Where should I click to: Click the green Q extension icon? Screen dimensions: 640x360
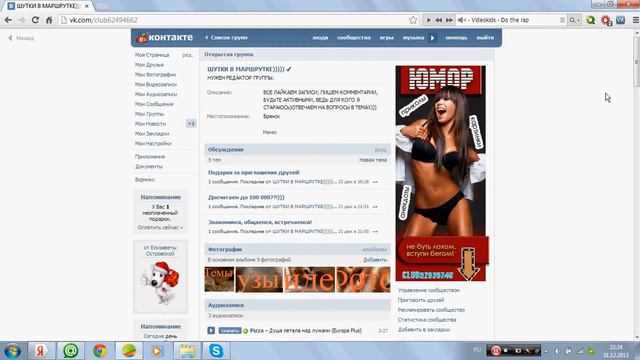coord(591,20)
